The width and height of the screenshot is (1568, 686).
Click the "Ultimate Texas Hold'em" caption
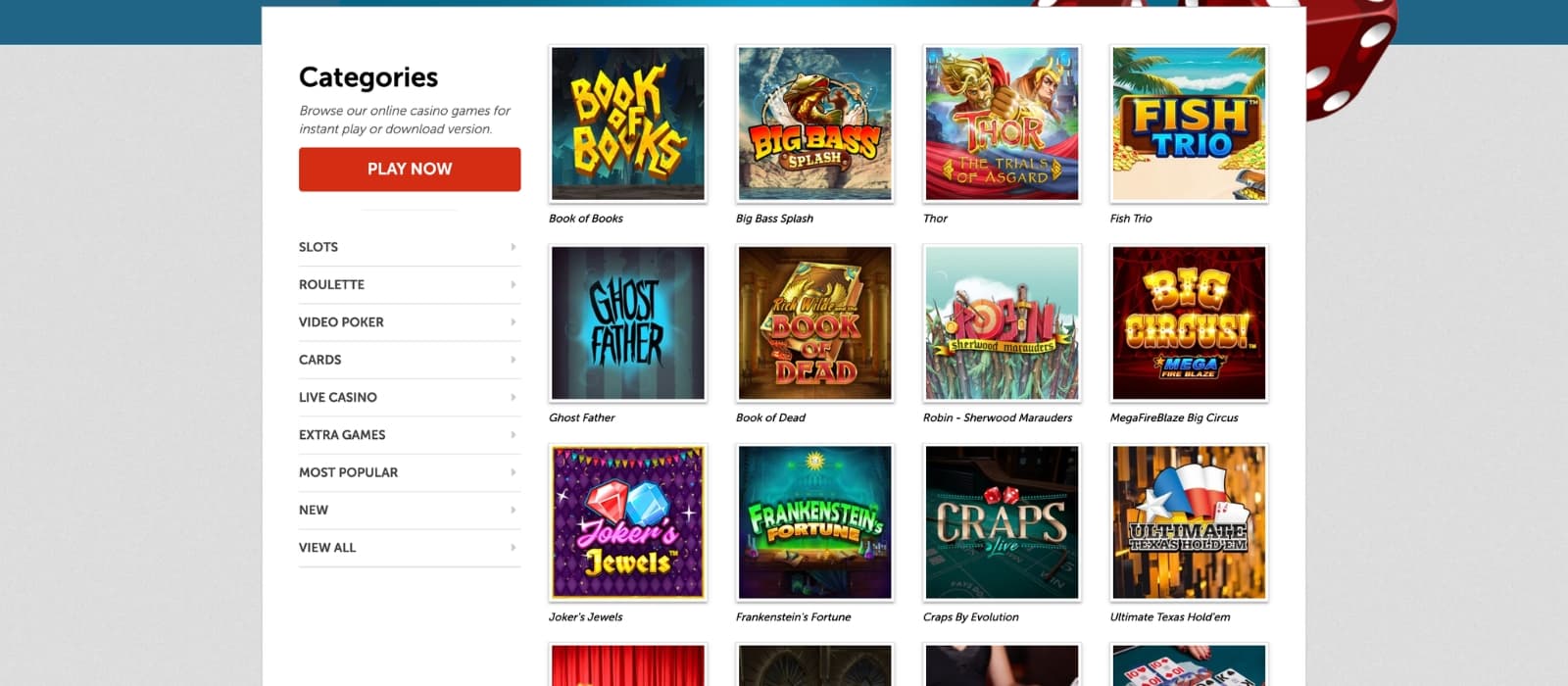[x=1170, y=617]
